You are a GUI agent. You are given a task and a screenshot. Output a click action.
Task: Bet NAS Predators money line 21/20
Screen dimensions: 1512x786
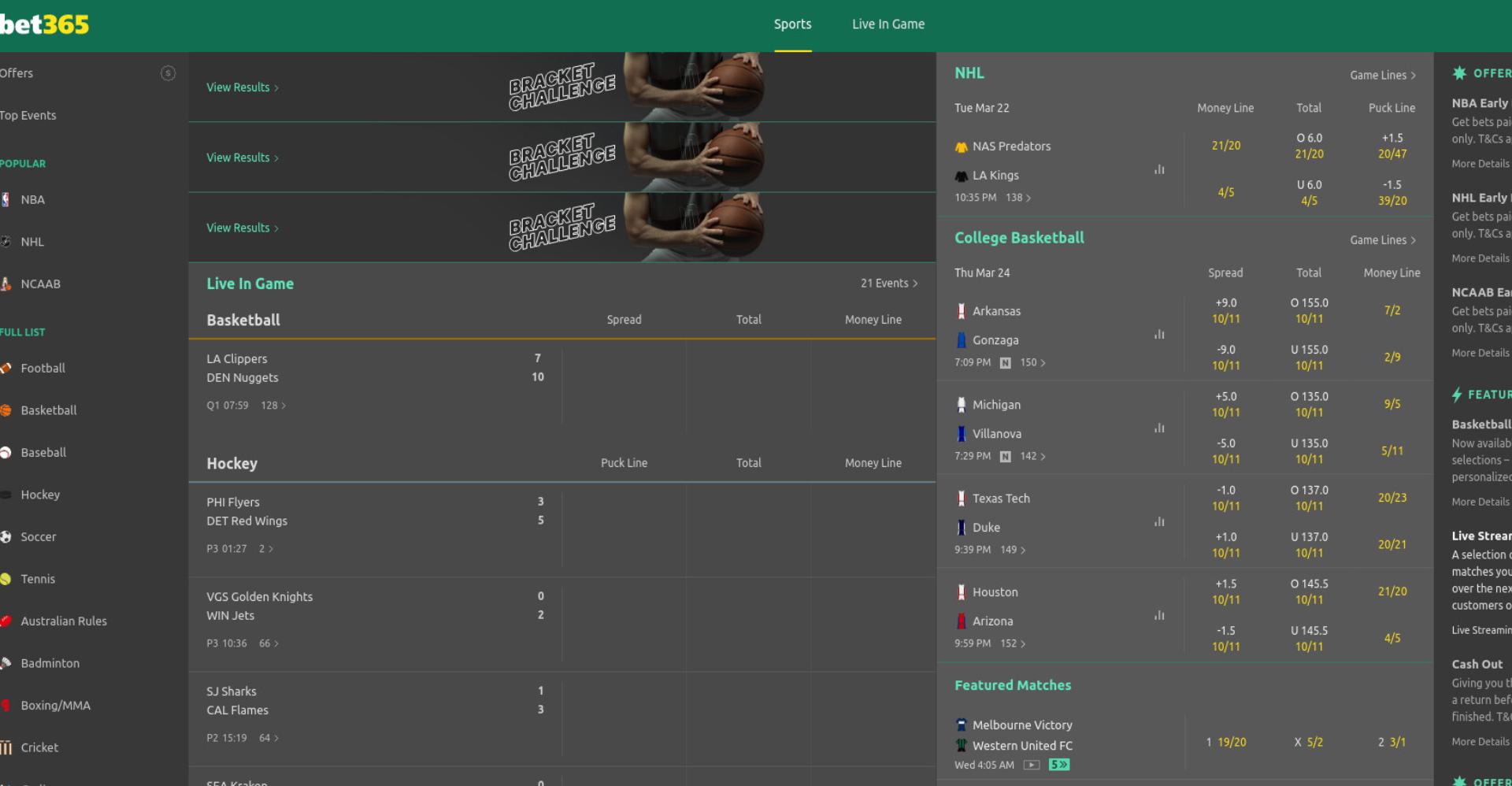[1225, 146]
